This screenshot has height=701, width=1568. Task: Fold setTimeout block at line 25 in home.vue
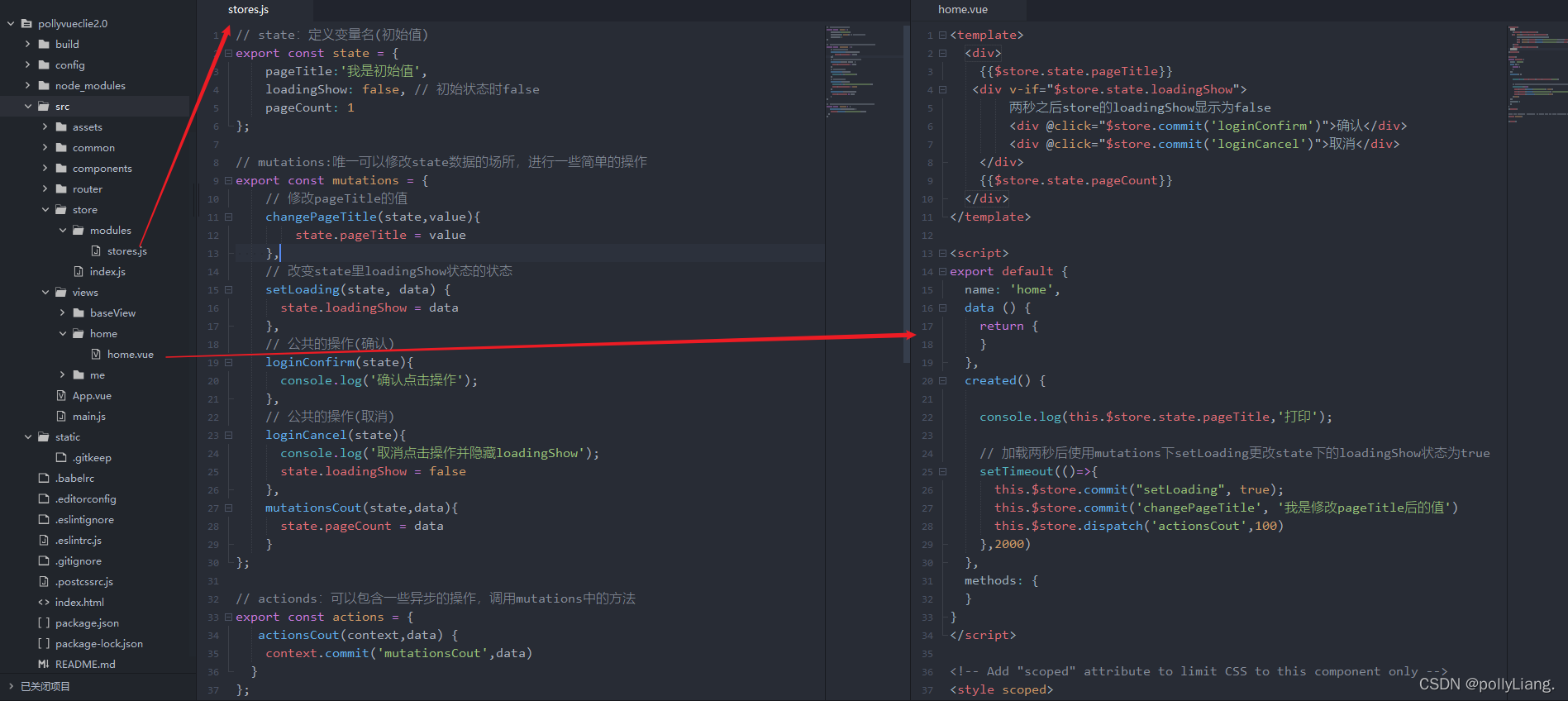942,471
